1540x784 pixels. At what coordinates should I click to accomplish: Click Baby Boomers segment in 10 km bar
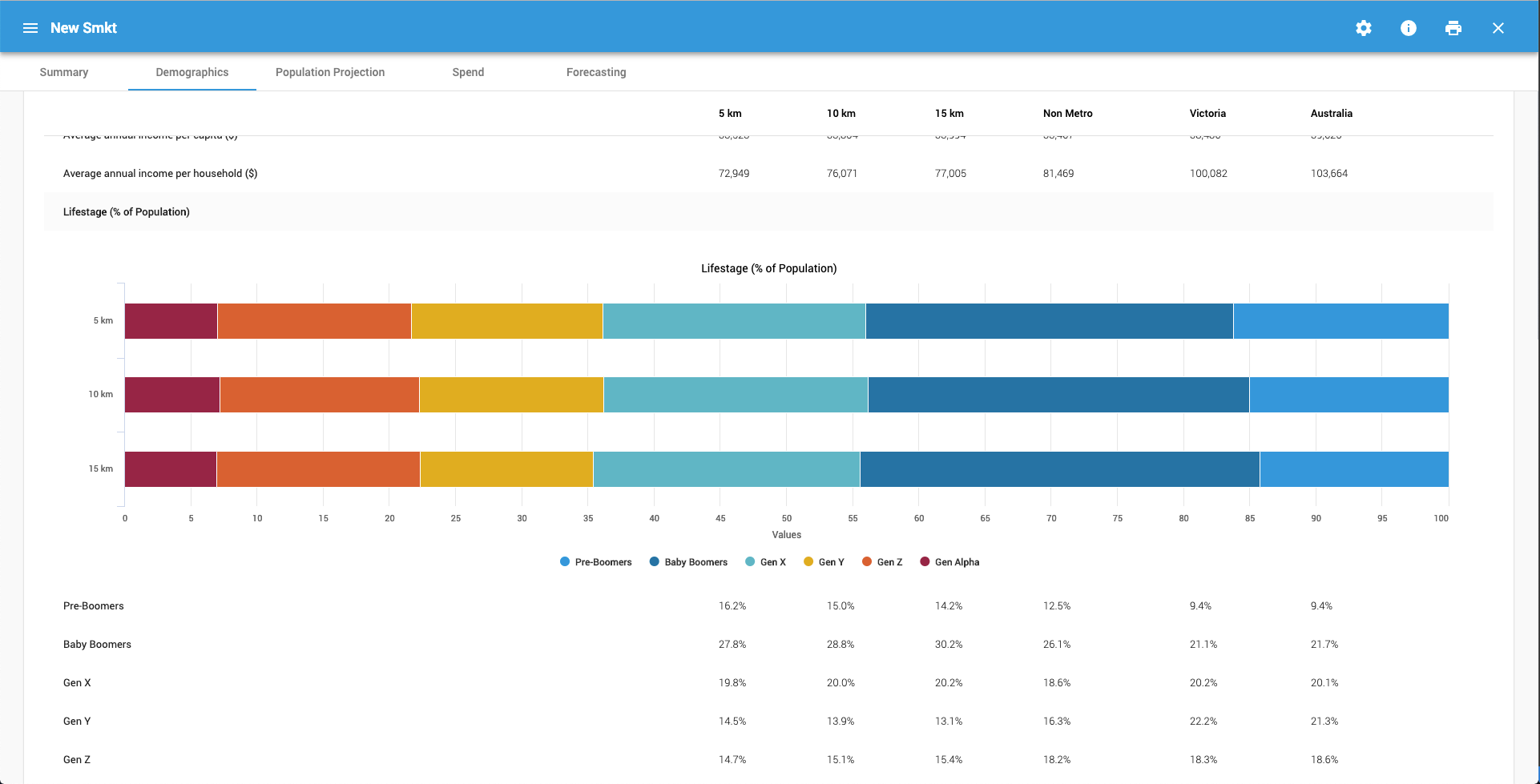(x=1058, y=395)
